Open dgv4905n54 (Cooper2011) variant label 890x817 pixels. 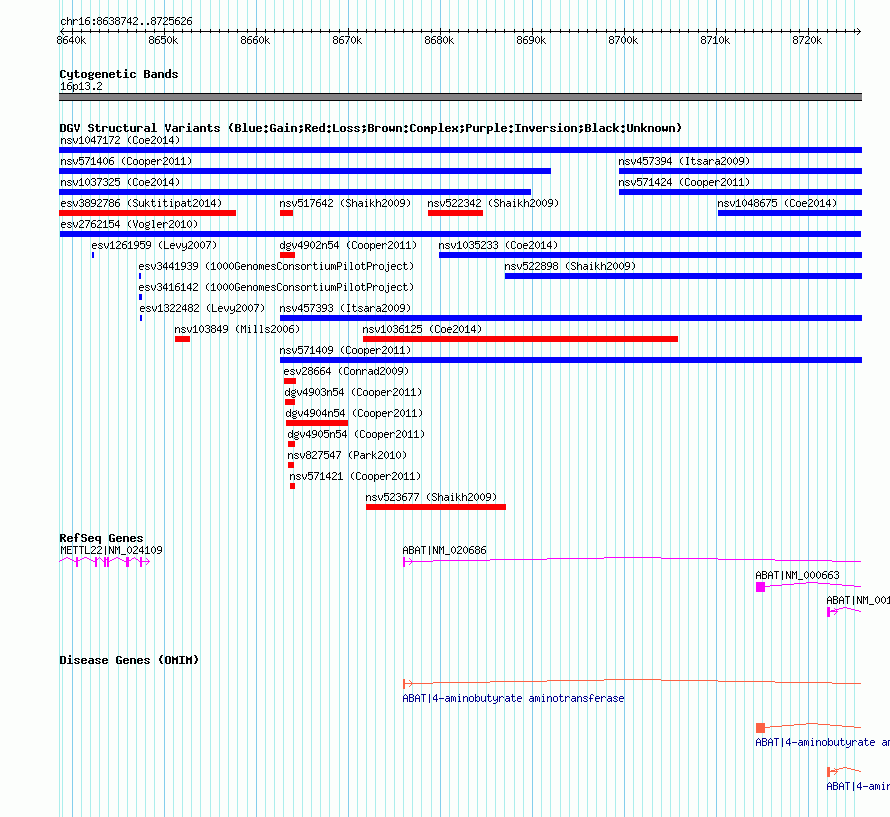[356, 434]
